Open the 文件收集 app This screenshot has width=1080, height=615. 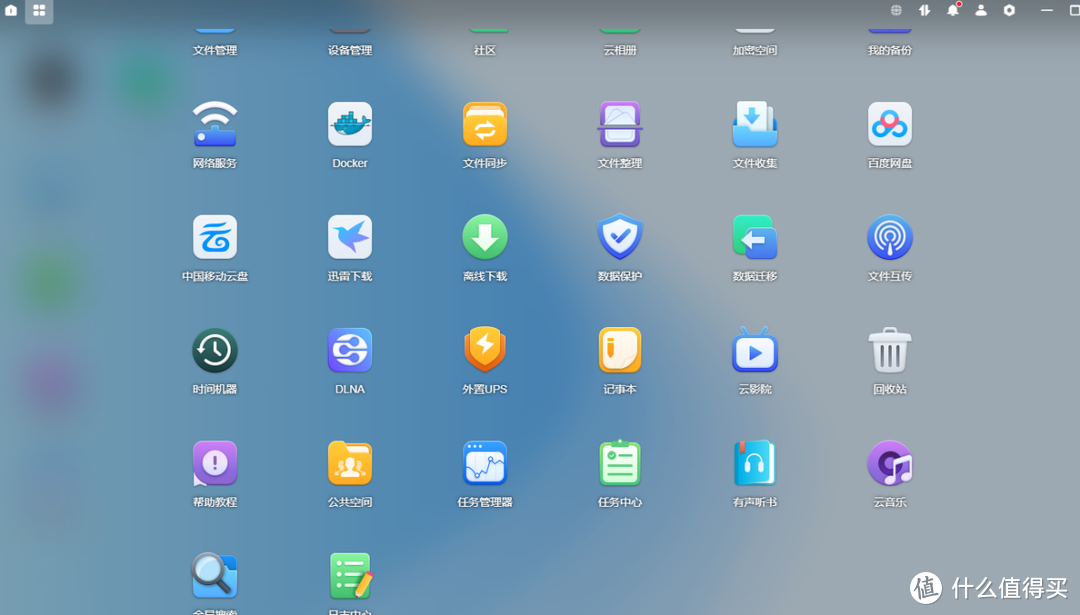point(755,125)
